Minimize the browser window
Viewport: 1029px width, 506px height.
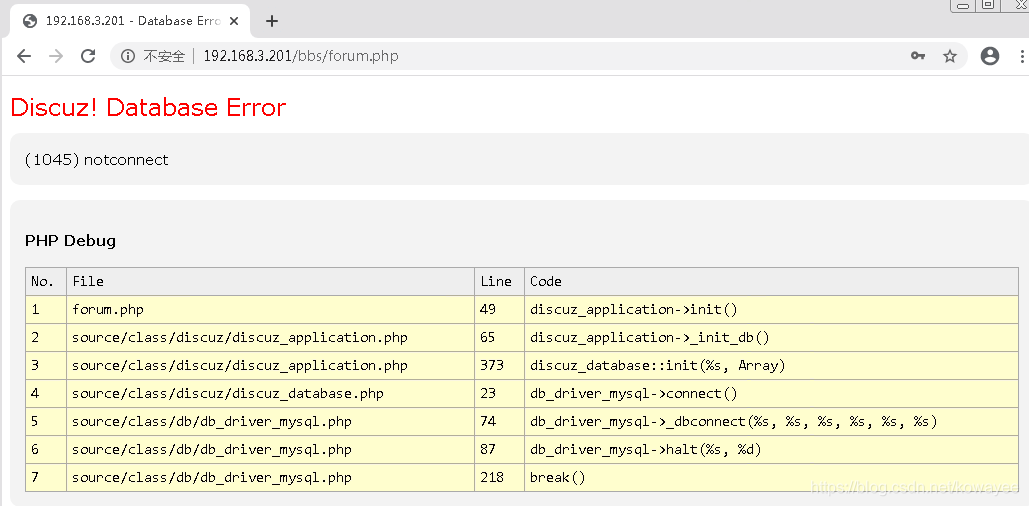[x=963, y=5]
